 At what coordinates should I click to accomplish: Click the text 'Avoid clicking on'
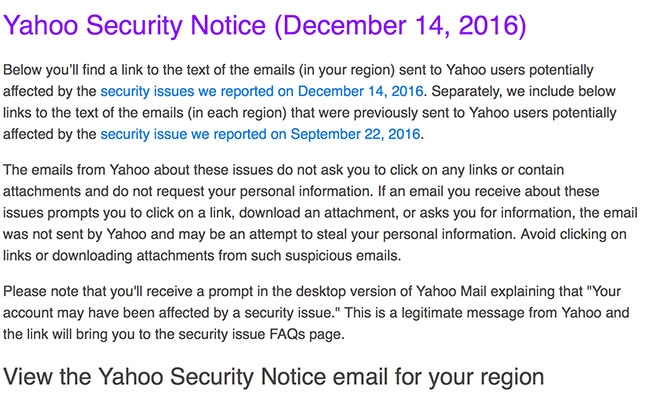[574, 234]
